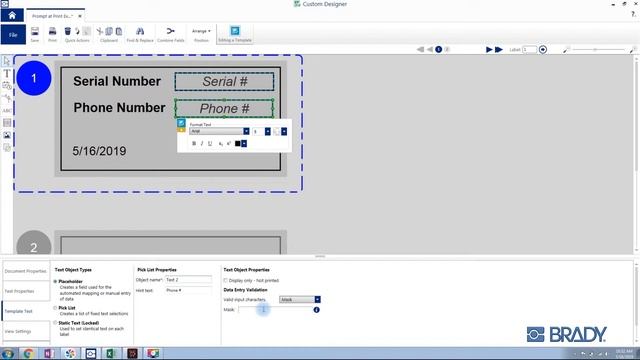Viewport: 640px width, 360px height.
Task: Open the text alignment dropdown arrow
Action: click(x=284, y=131)
